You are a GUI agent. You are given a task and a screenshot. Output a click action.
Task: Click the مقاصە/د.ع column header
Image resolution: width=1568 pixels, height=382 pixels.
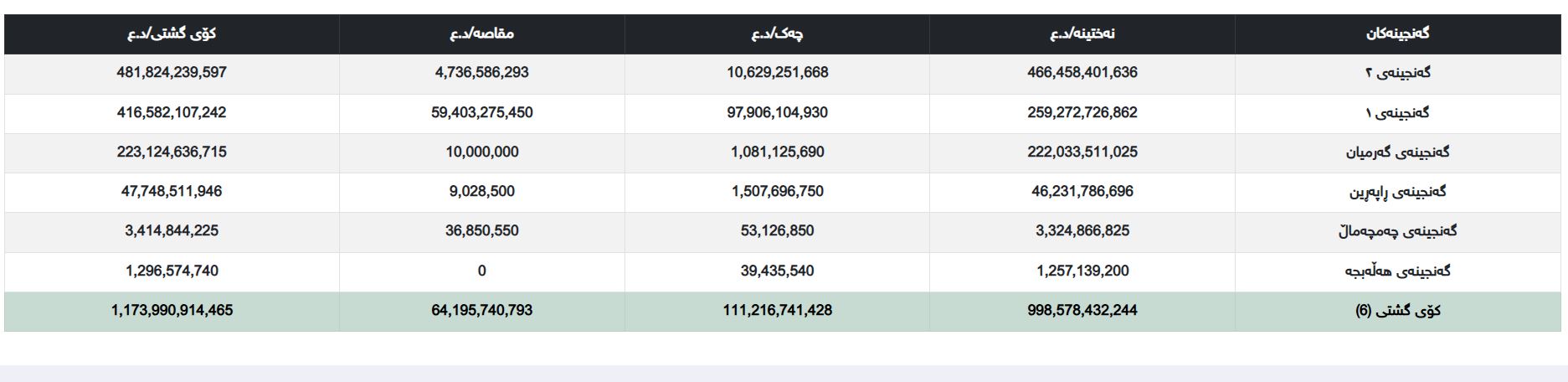click(481, 34)
